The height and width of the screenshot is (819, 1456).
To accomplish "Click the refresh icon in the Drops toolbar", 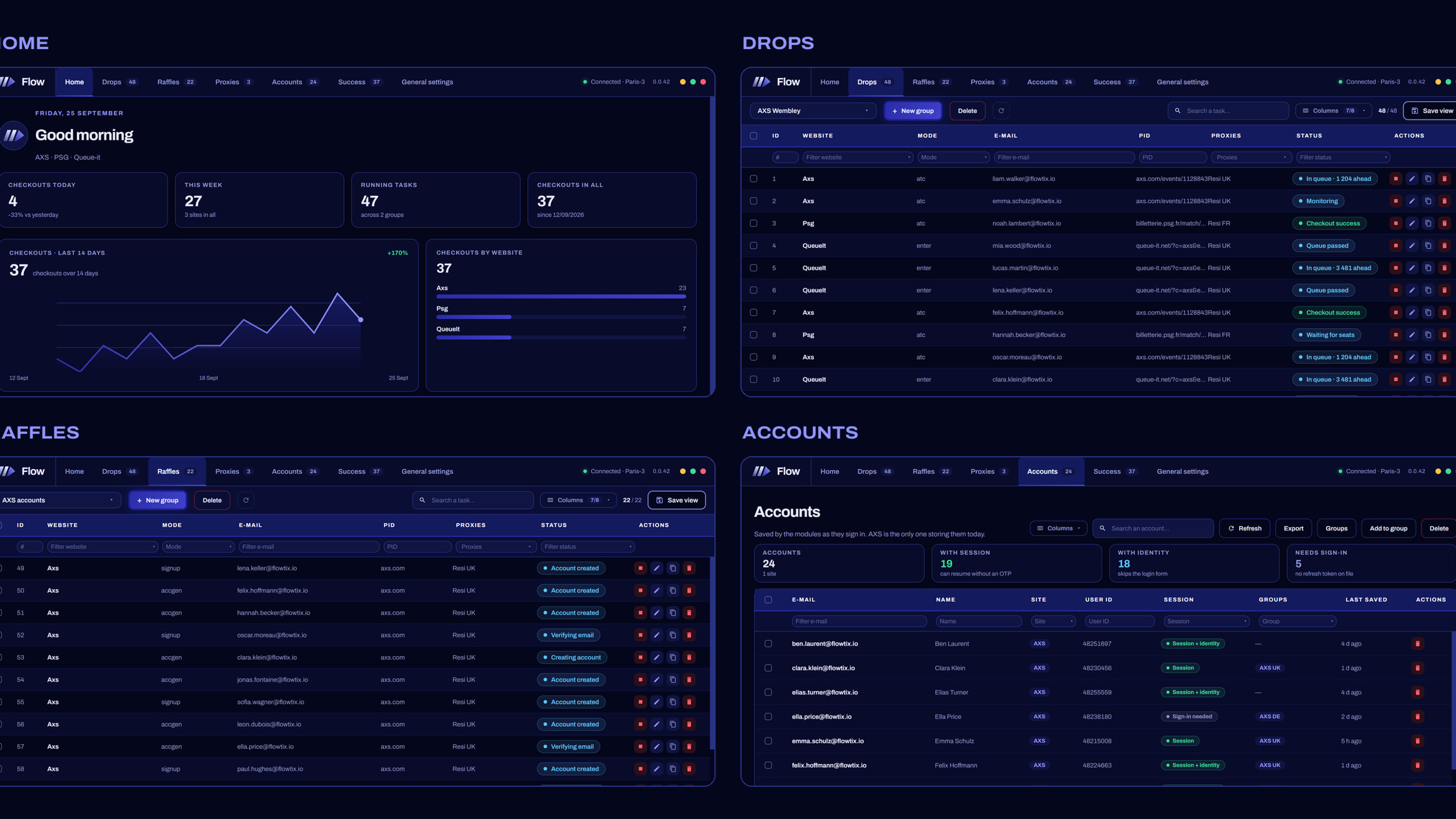I will coord(1002,111).
